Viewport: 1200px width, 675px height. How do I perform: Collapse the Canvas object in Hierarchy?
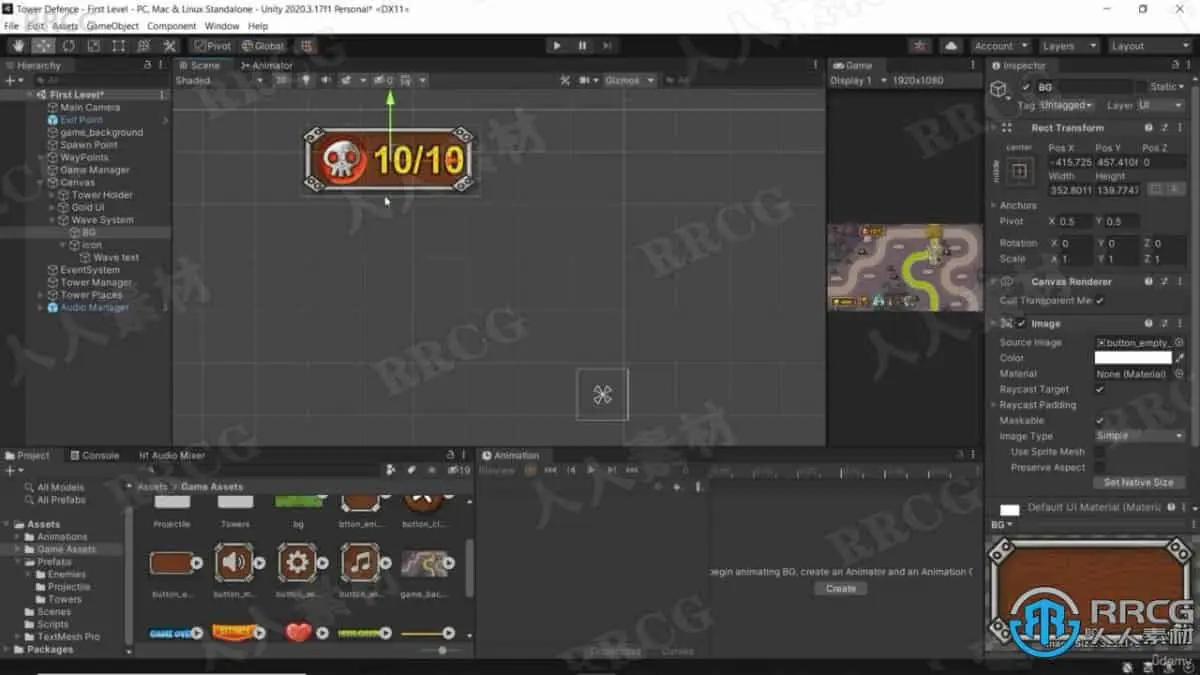41,182
